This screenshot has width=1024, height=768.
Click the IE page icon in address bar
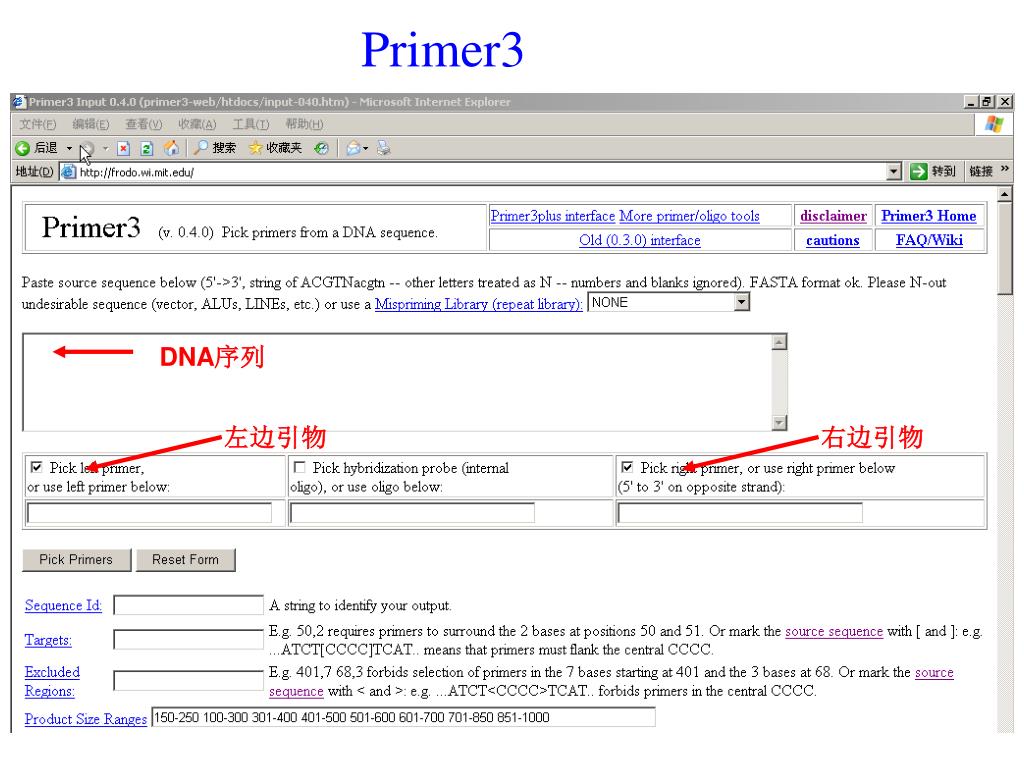click(68, 172)
